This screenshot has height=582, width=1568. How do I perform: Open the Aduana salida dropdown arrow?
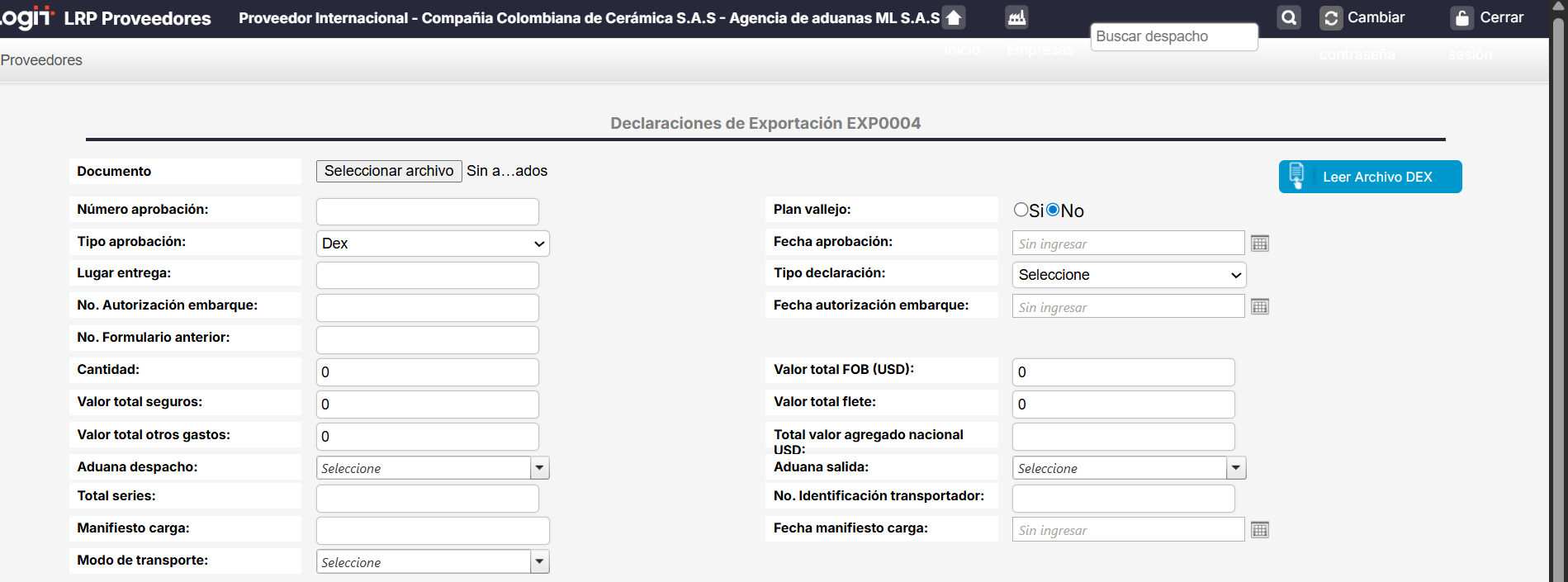[x=1235, y=468]
